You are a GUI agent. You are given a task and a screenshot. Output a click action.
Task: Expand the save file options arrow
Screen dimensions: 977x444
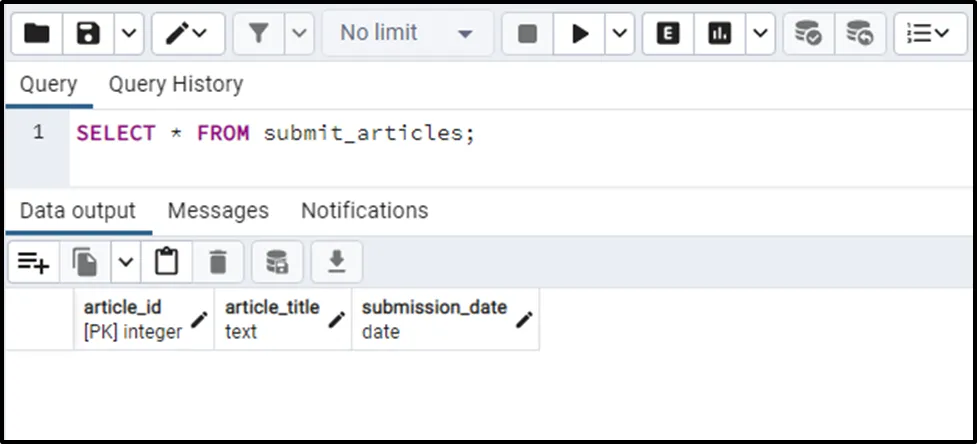(129, 33)
